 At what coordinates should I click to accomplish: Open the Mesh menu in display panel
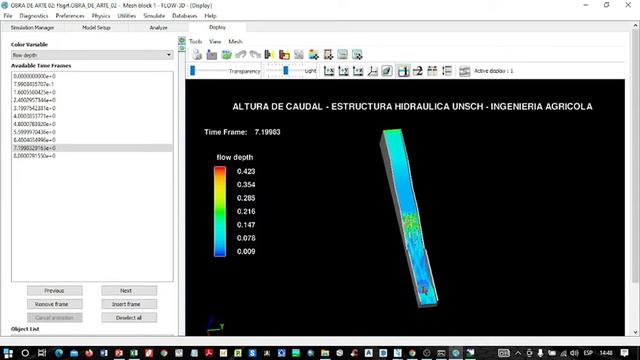(x=235, y=41)
